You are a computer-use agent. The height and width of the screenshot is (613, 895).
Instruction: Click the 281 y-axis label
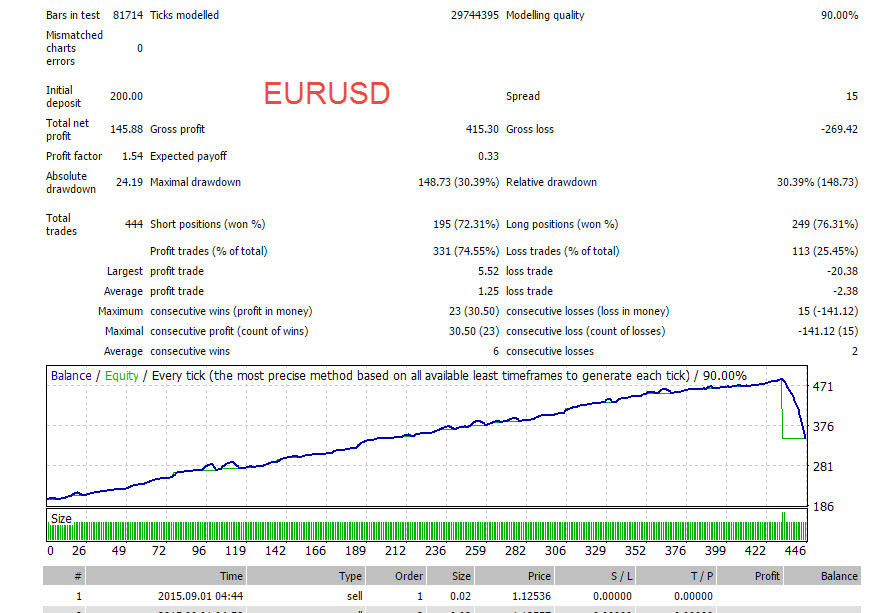(823, 467)
